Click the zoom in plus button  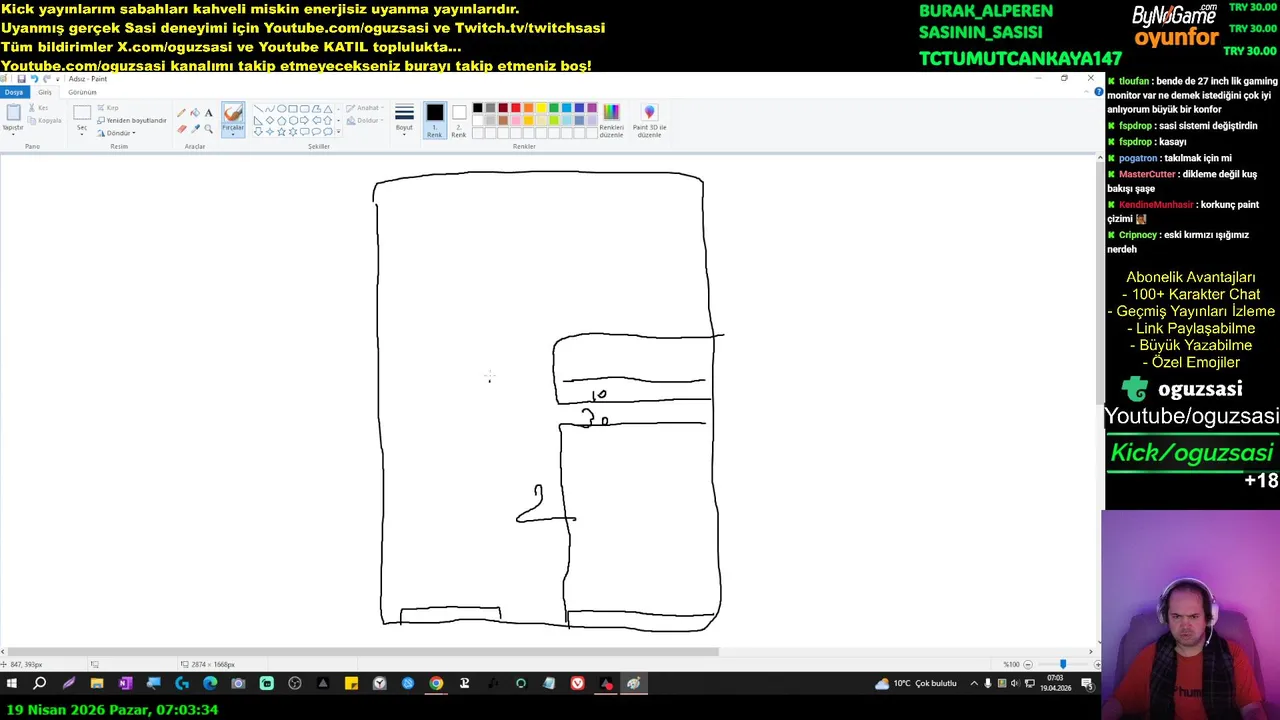point(1097,664)
